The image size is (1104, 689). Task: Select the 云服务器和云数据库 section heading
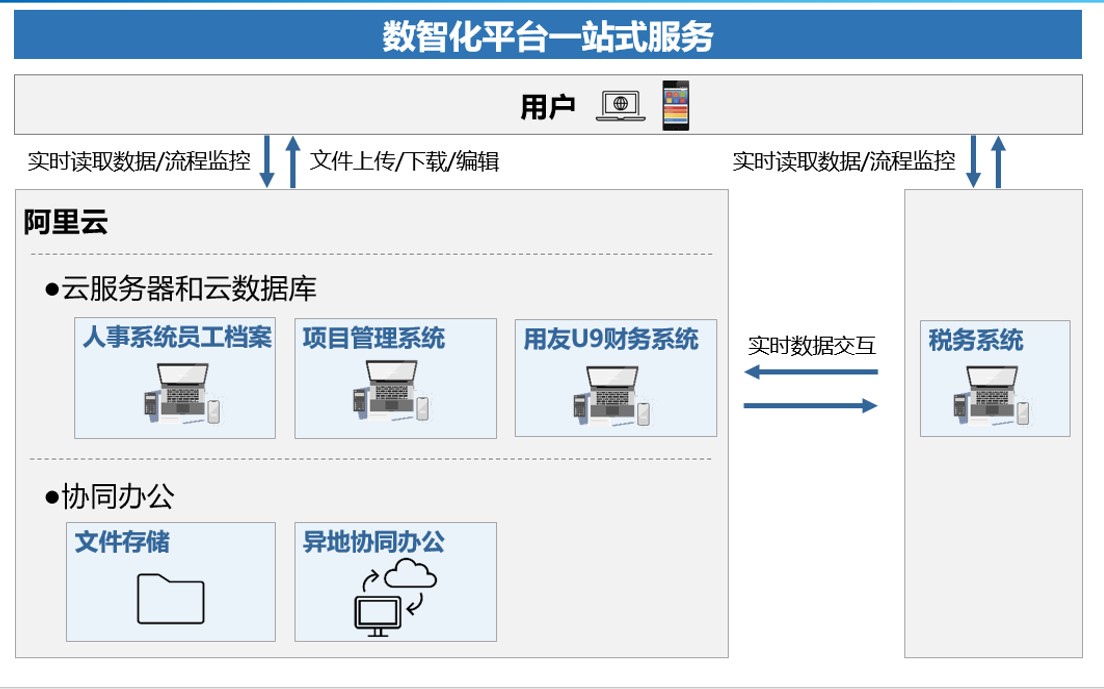click(181, 289)
